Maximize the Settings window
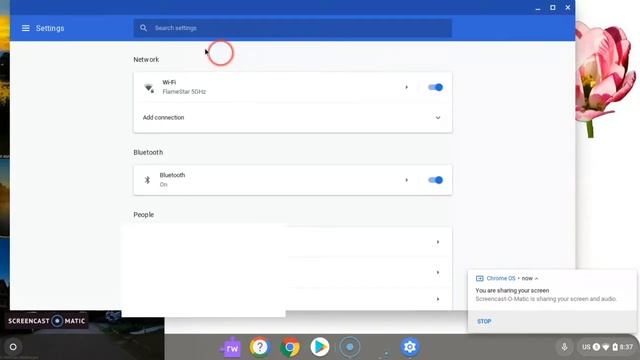The width and height of the screenshot is (640, 360). pos(553,7)
